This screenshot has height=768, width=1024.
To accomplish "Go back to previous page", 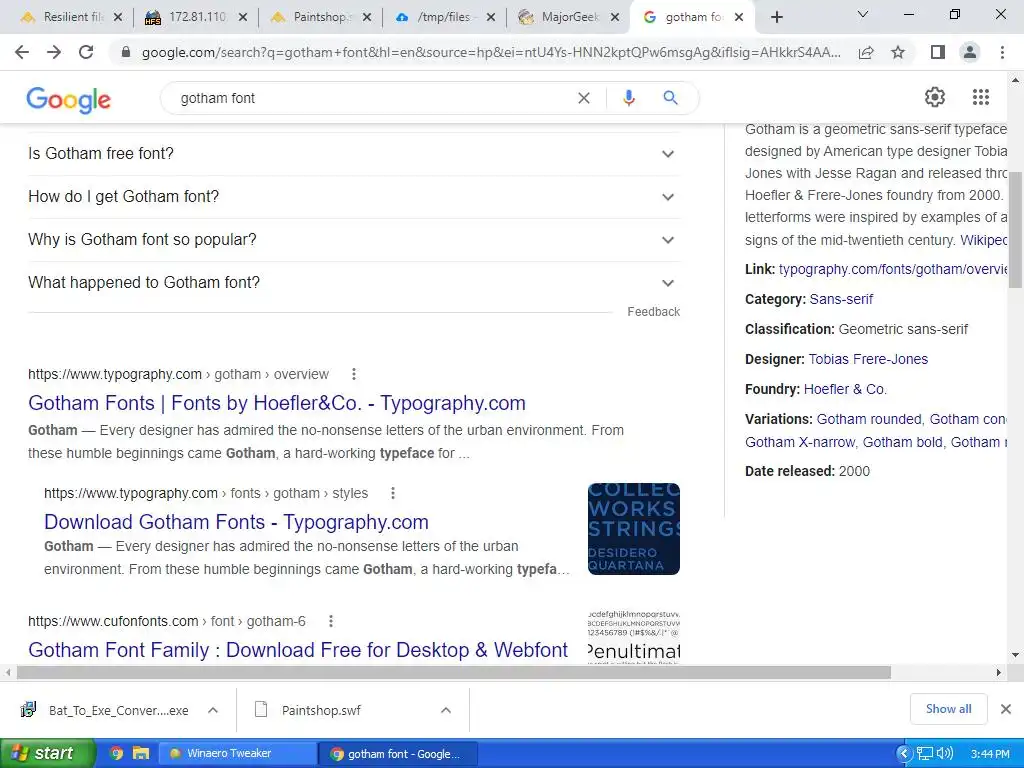I will pyautogui.click(x=22, y=52).
